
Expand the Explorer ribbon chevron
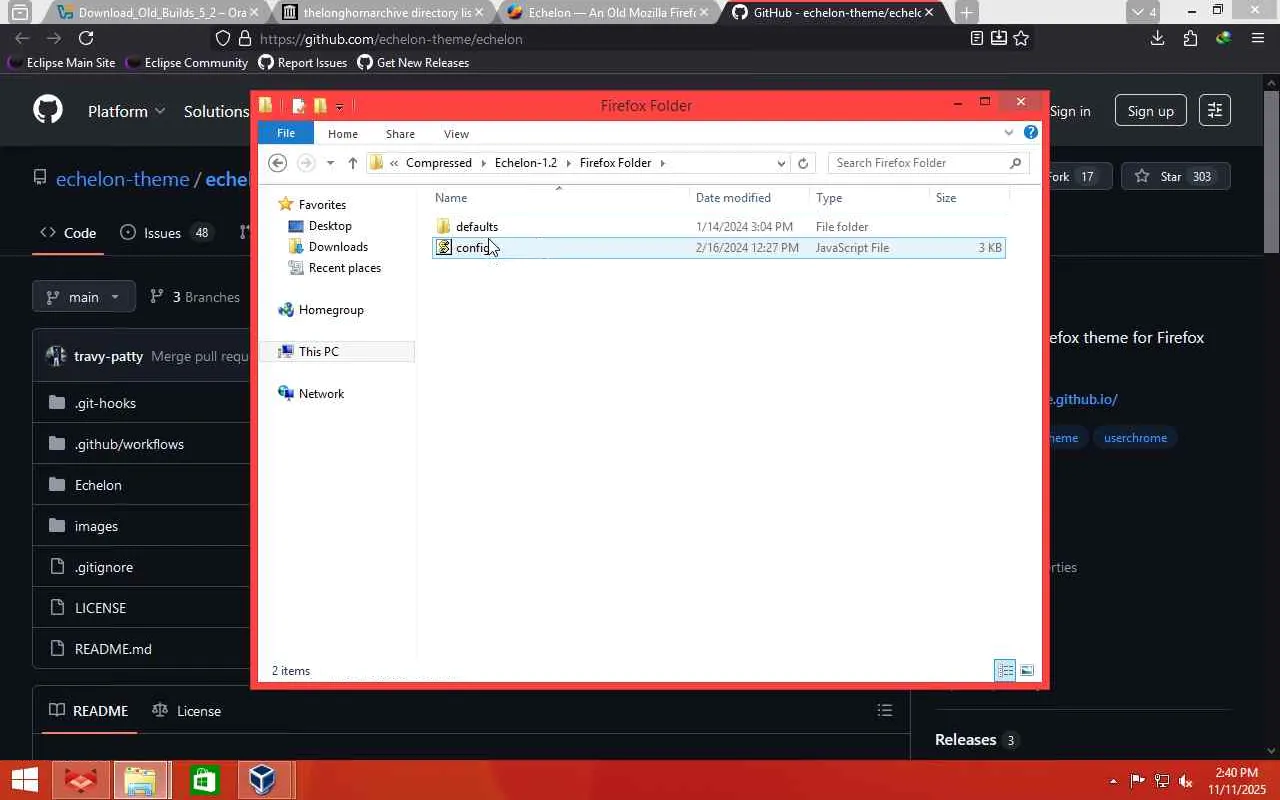(1008, 132)
